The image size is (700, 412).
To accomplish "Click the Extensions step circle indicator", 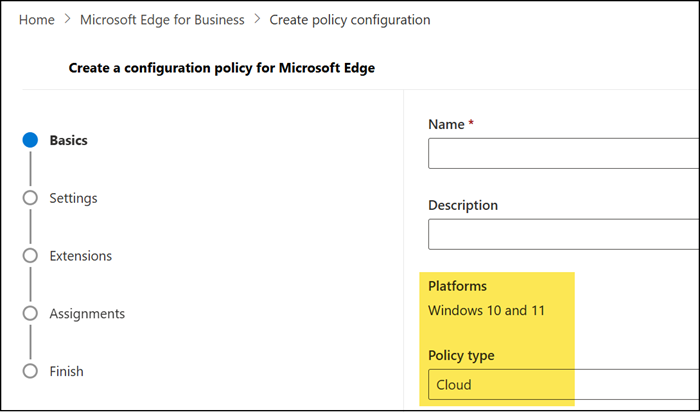I will 30,256.
